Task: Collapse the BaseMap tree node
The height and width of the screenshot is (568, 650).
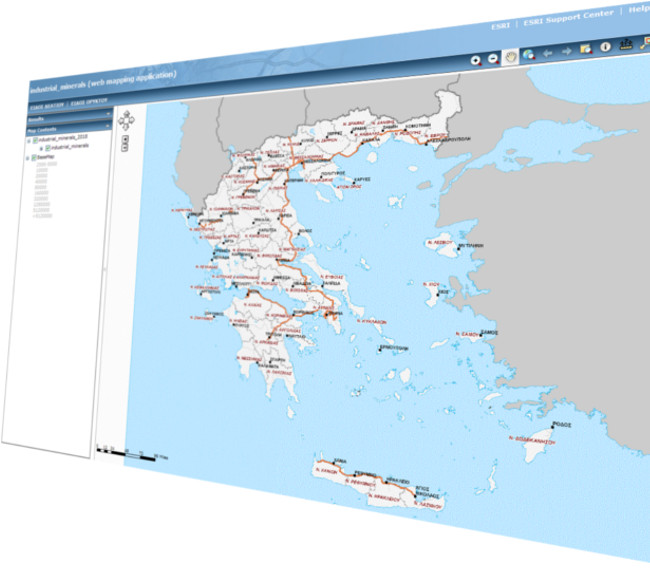Action: tap(28, 158)
